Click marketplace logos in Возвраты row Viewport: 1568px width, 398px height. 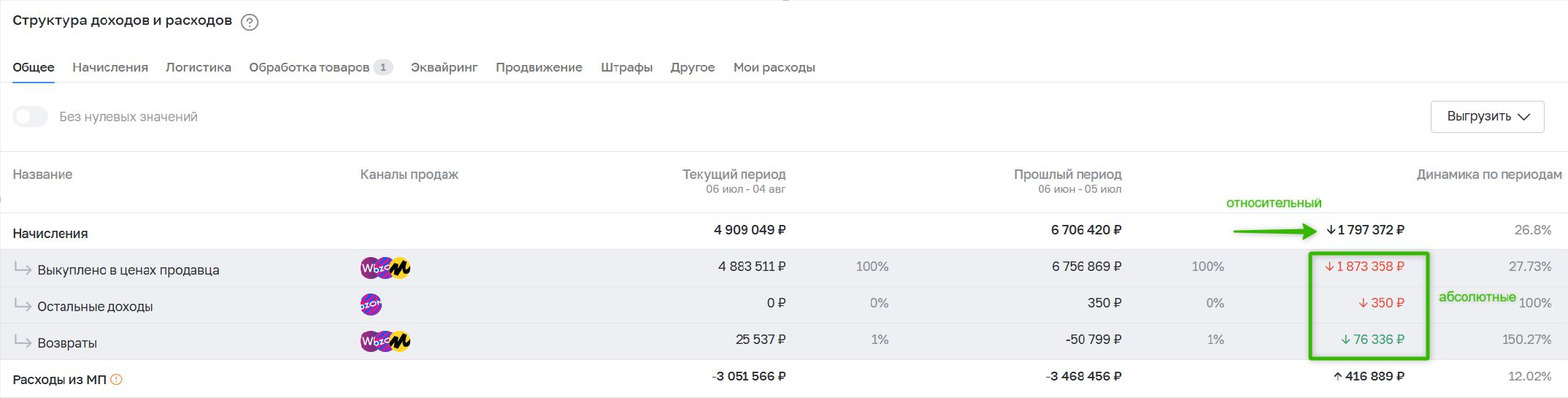pos(385,341)
